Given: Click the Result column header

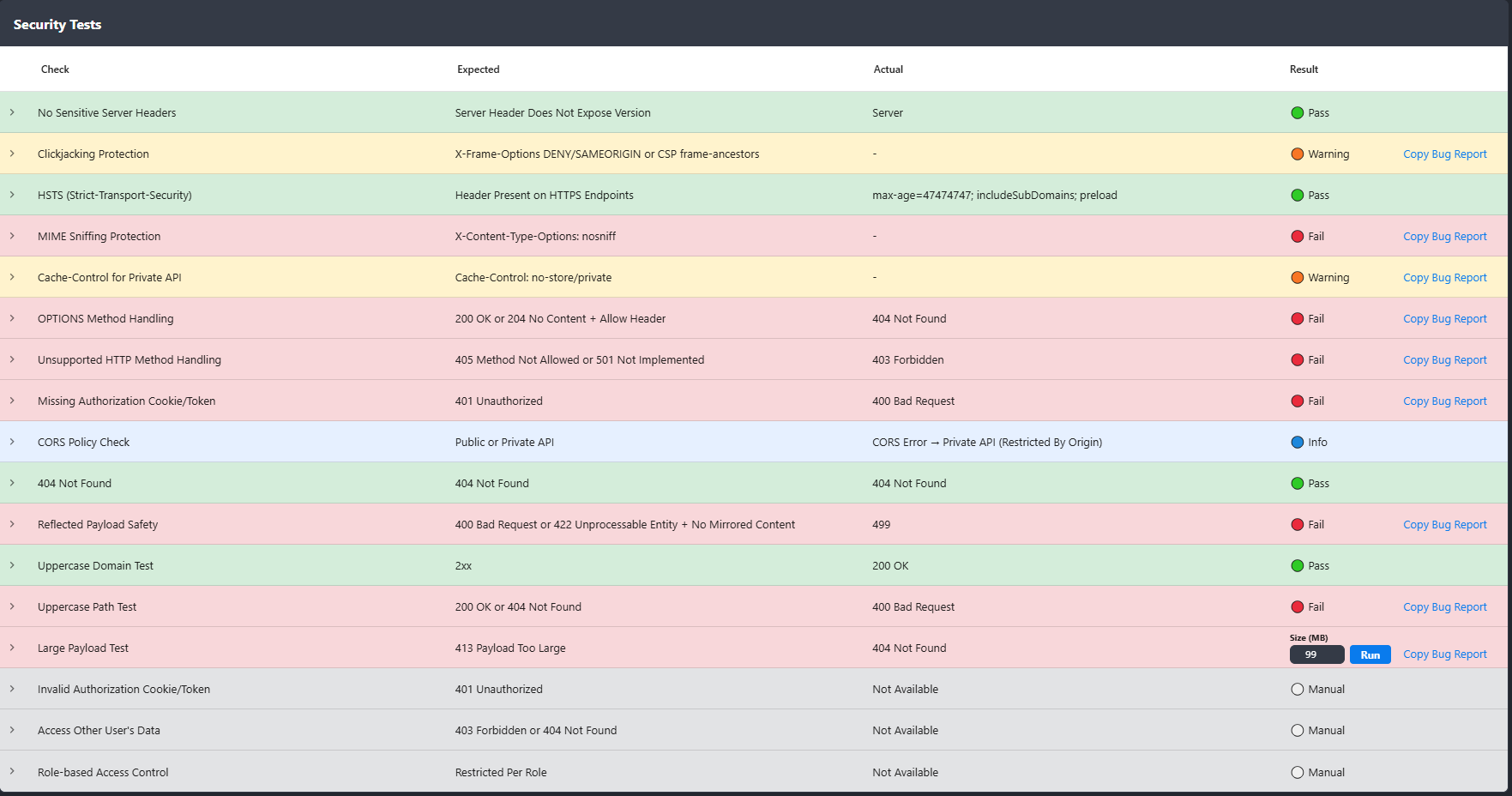Looking at the screenshot, I should point(1304,69).
